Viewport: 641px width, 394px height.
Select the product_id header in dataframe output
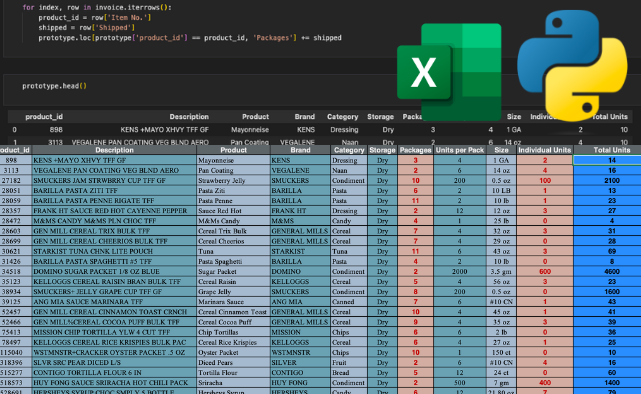[44, 116]
